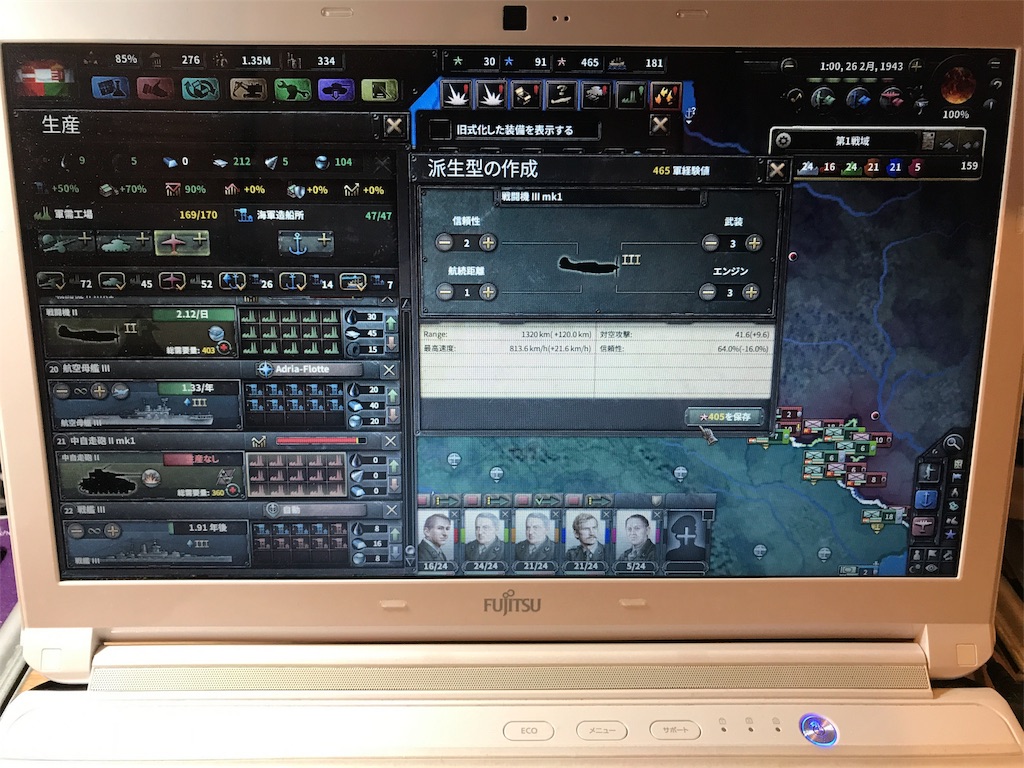Decrease 航続距離 with the minus button
The image size is (1024, 768).
pos(445,292)
